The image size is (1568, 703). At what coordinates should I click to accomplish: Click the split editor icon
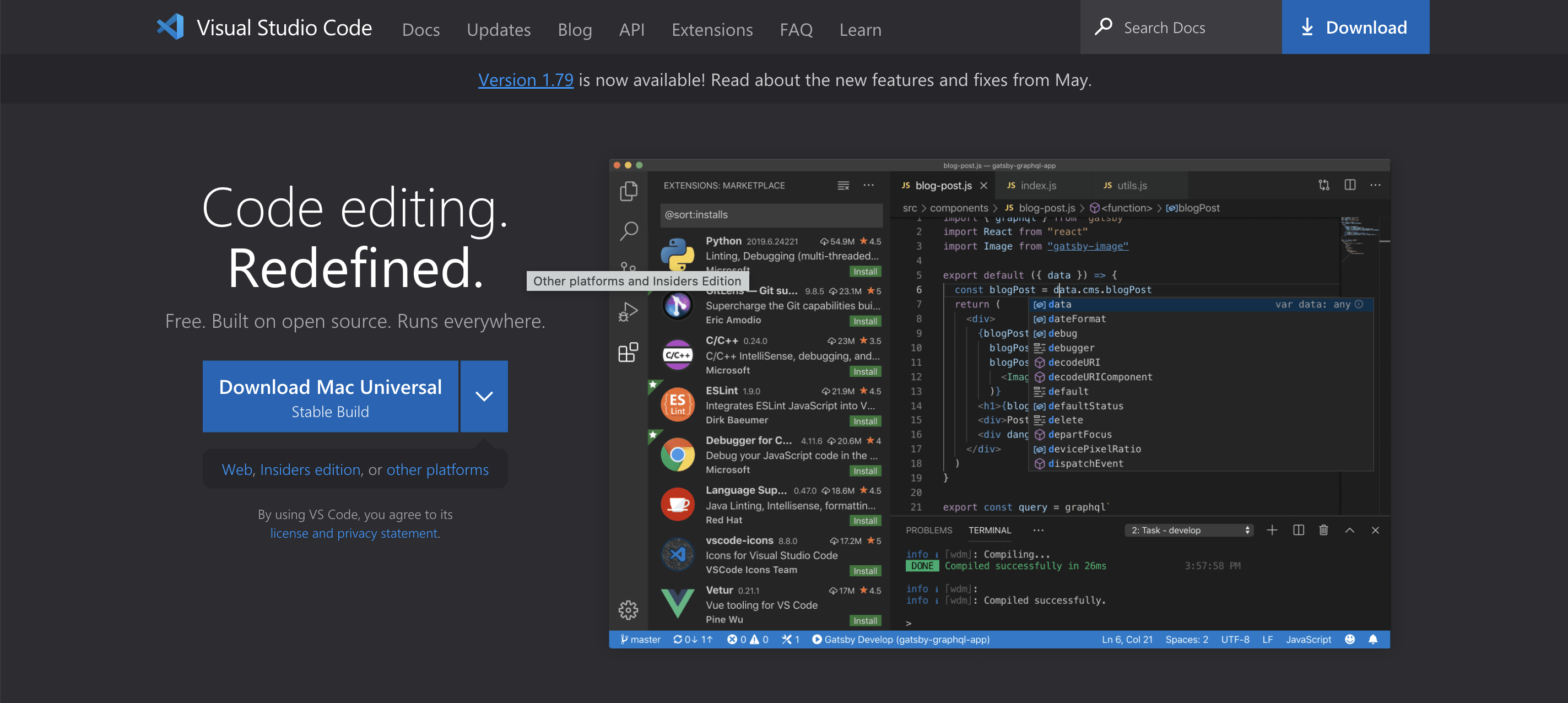(x=1349, y=185)
